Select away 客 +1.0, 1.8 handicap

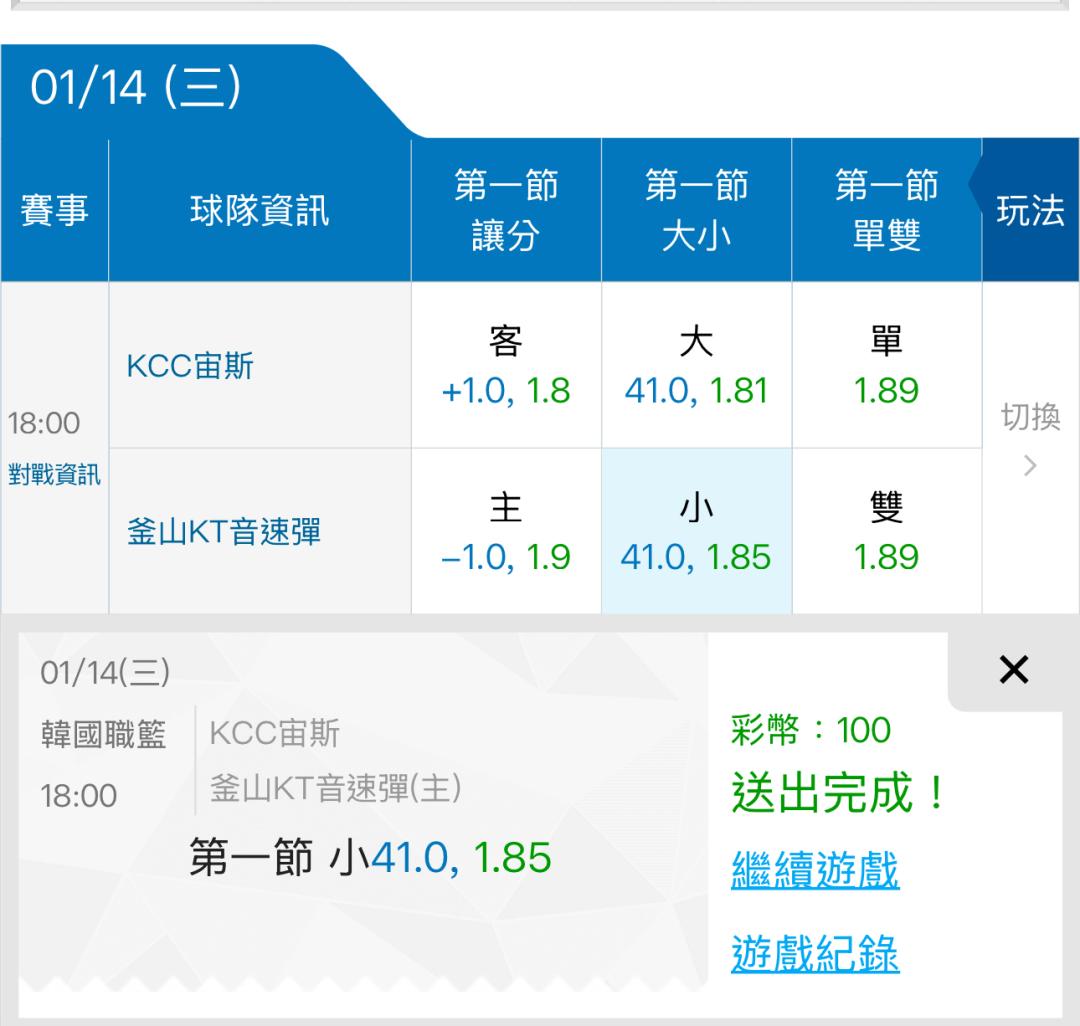pos(506,366)
